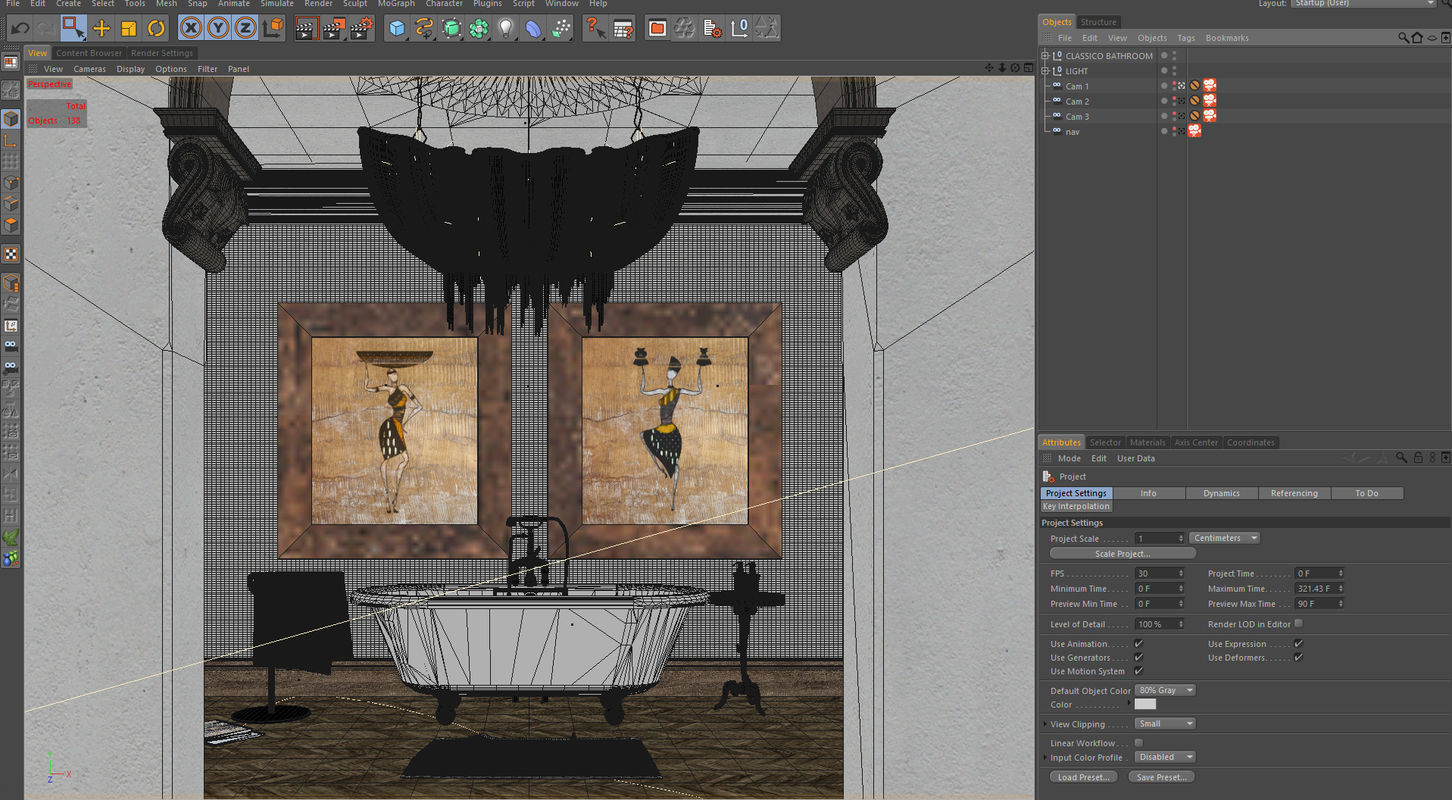Image resolution: width=1452 pixels, height=800 pixels.
Task: Expand Input Color Profile disclosure triangle
Action: (x=1045, y=758)
